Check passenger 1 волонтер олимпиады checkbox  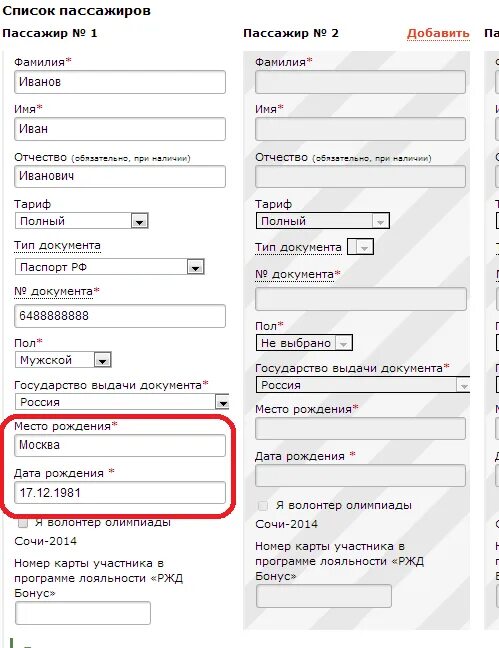click(23, 523)
